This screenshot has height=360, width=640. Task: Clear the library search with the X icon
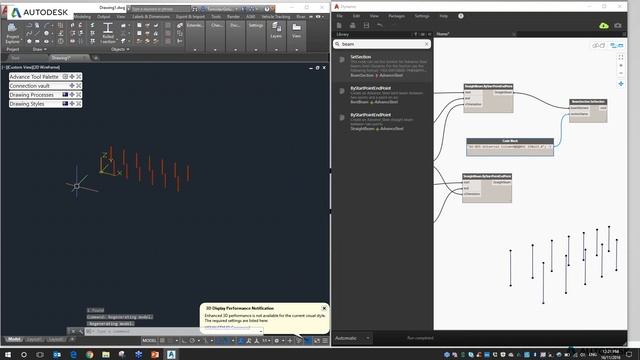(427, 44)
